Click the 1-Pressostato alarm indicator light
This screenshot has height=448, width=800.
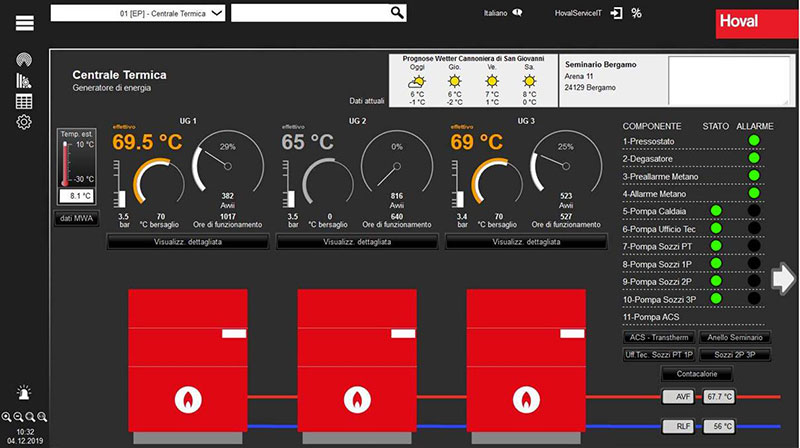click(x=754, y=141)
